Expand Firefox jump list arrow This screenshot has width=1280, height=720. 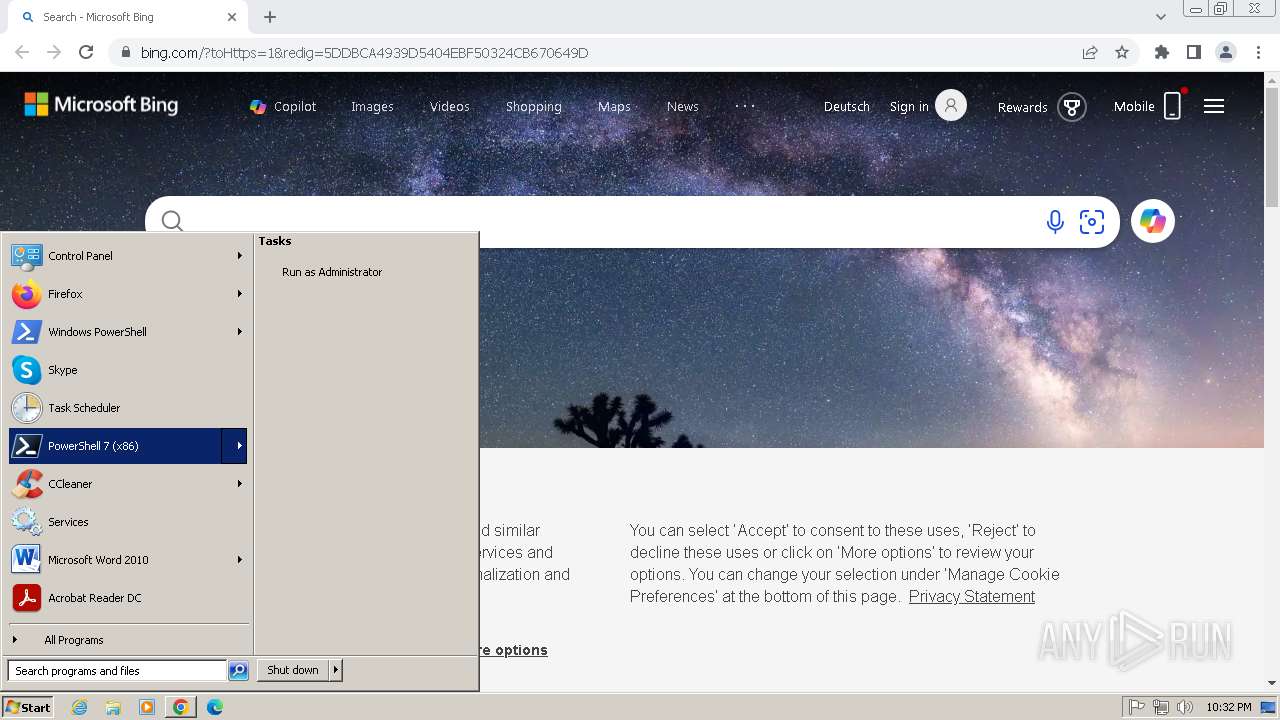[x=239, y=294]
